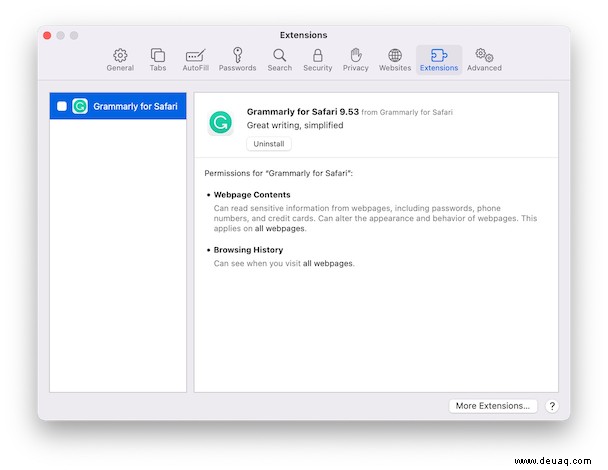608x470 pixels.
Task: Enable the Grammarly for Safari checkbox
Action: [62, 106]
